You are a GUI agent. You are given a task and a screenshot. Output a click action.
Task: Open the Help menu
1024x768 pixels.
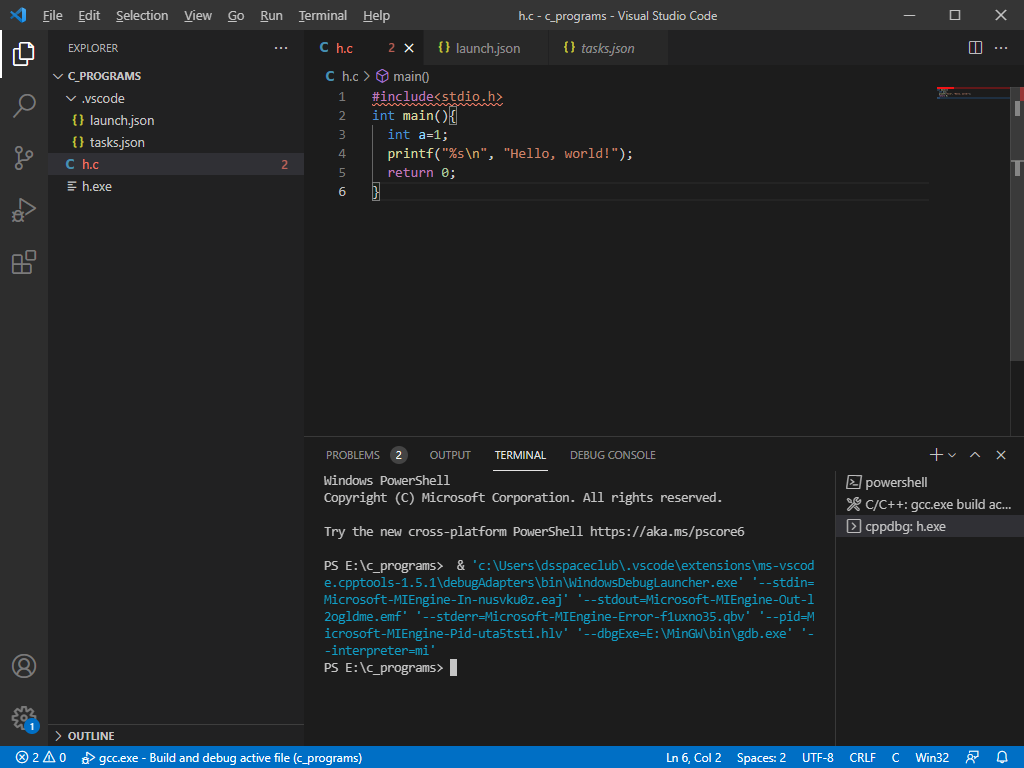click(376, 15)
